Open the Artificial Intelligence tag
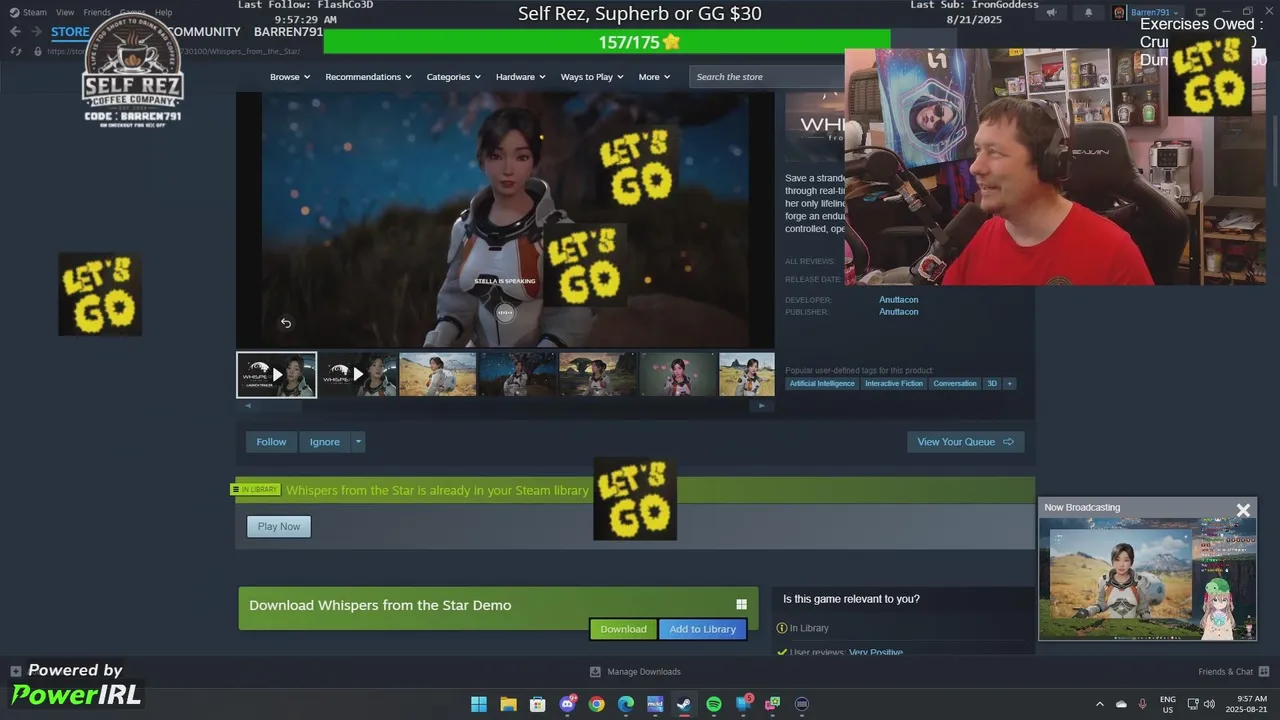1280x720 pixels. (822, 383)
